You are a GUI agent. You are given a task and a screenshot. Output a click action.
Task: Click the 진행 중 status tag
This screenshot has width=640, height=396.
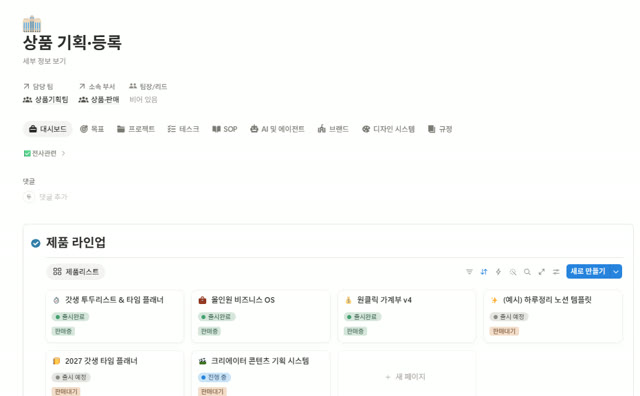click(x=215, y=377)
